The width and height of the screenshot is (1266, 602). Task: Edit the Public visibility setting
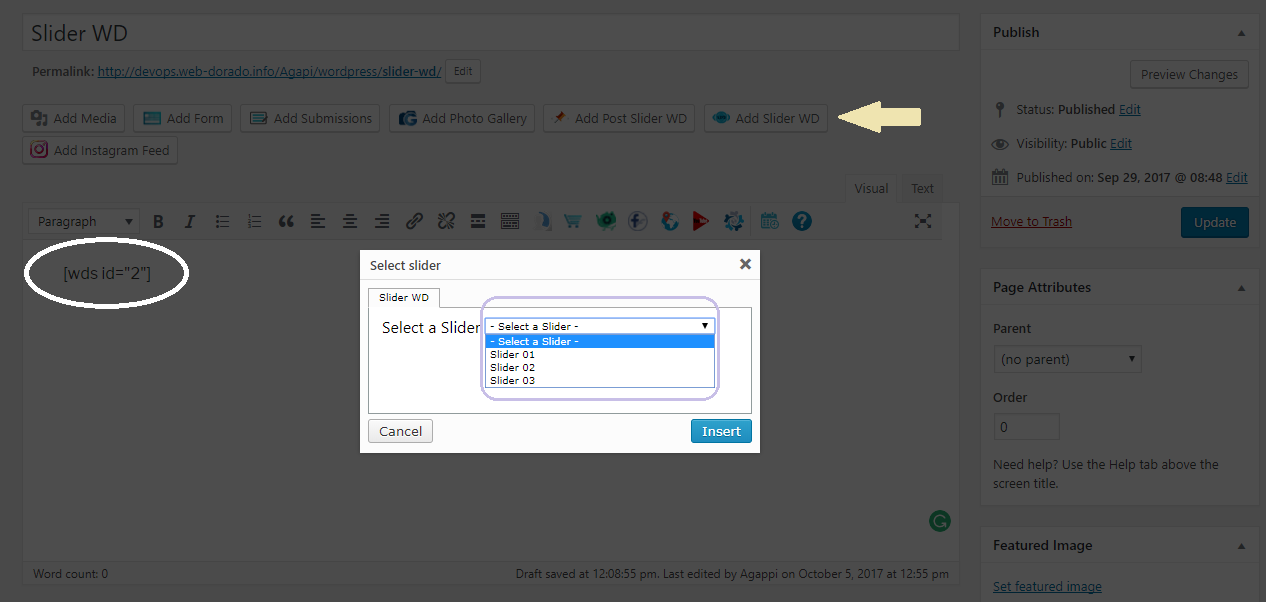coord(1121,143)
